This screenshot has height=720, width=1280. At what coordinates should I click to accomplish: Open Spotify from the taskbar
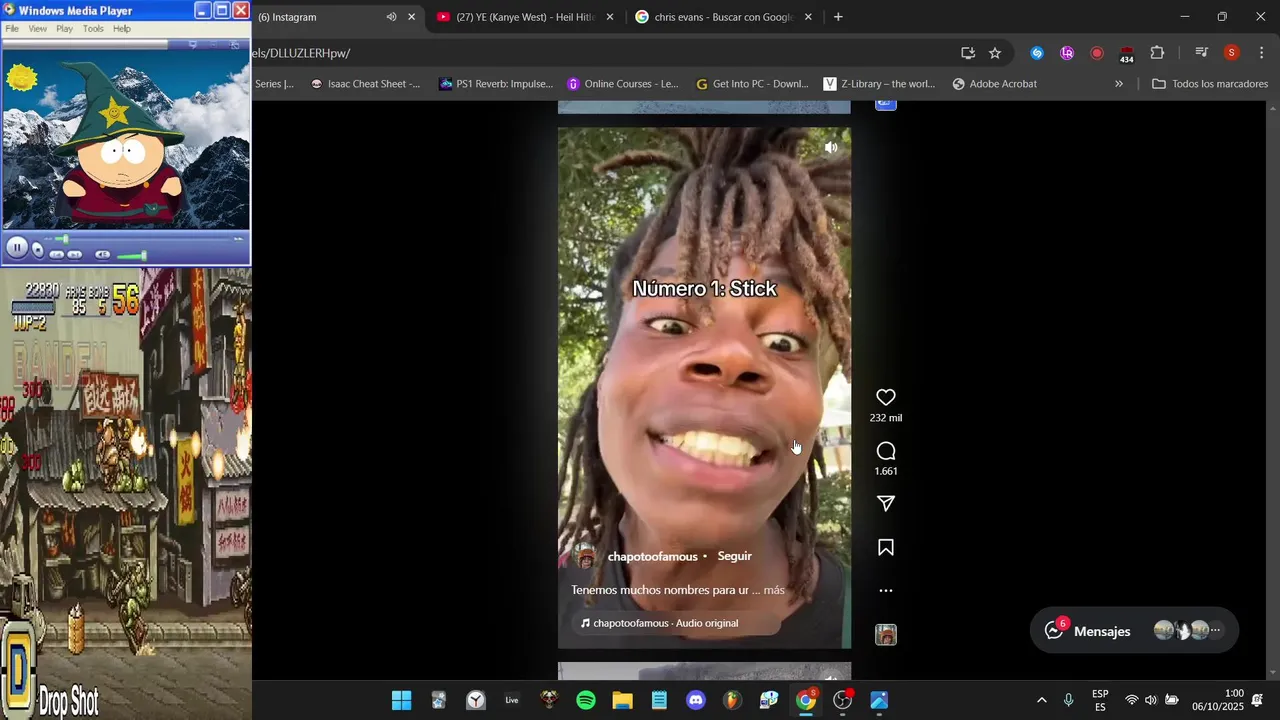[x=586, y=700]
